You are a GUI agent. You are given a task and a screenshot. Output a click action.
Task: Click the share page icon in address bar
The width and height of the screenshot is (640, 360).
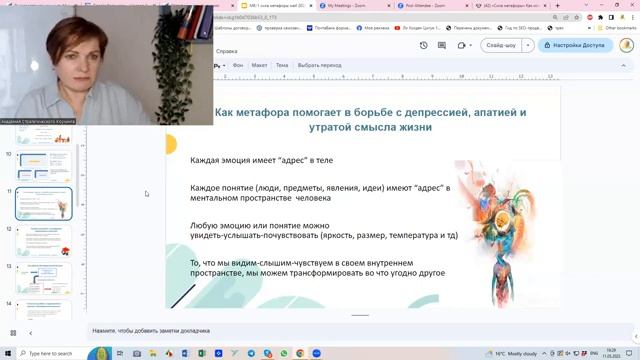coord(566,18)
